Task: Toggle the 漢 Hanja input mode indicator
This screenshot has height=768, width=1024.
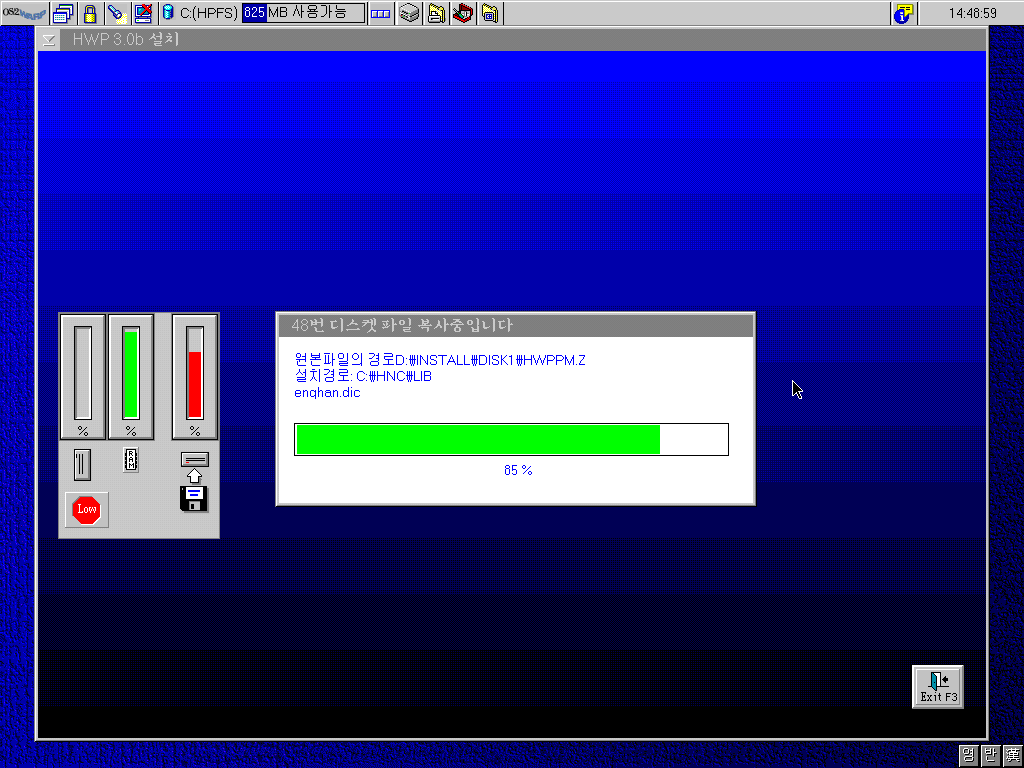Action: (x=1012, y=756)
